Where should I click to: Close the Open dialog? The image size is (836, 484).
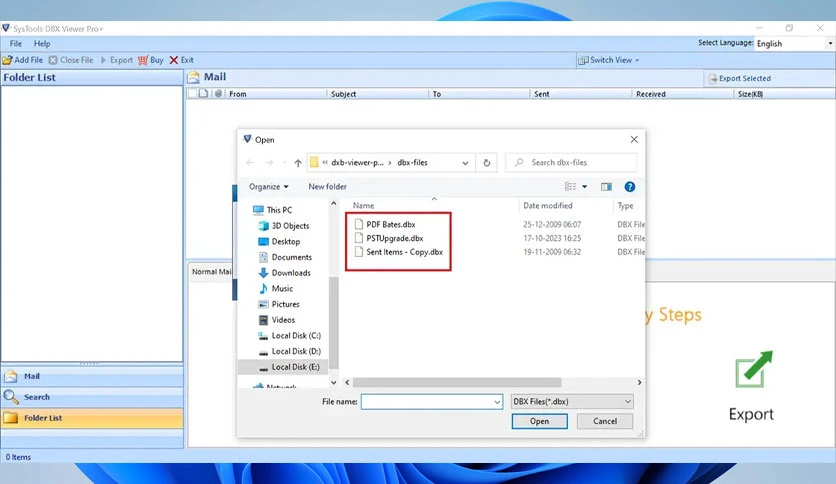(634, 140)
